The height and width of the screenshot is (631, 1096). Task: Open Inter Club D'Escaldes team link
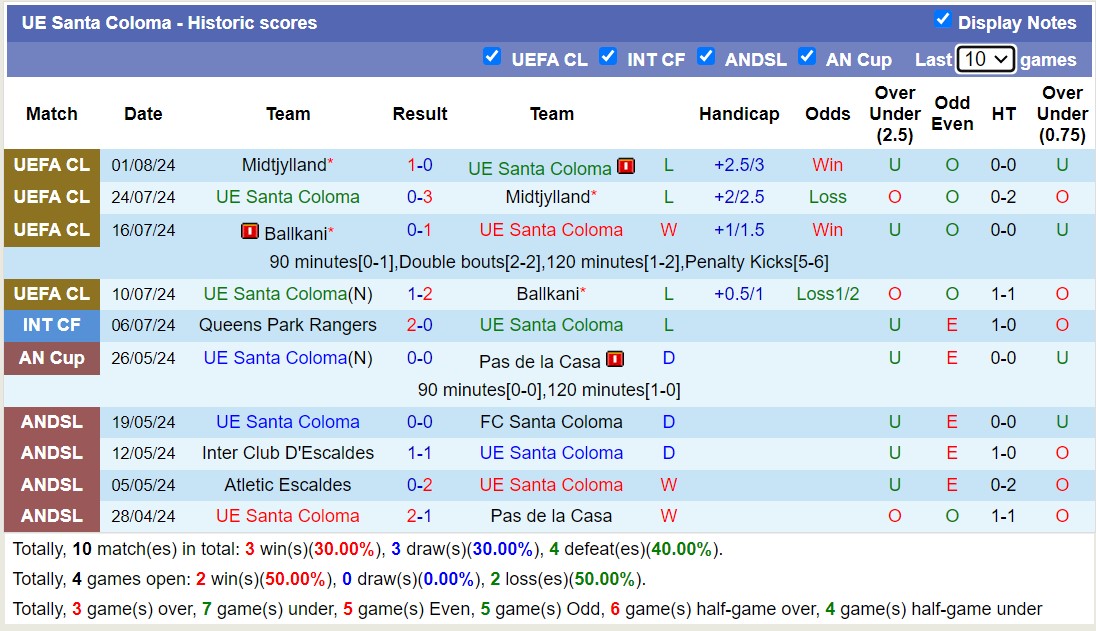click(287, 453)
